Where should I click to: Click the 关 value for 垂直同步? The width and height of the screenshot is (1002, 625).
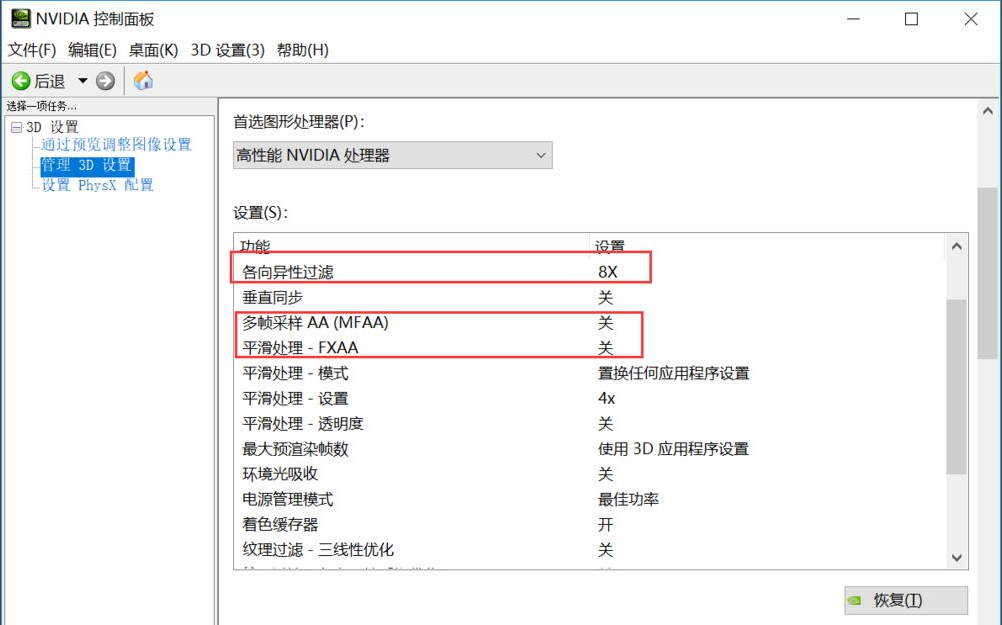605,297
